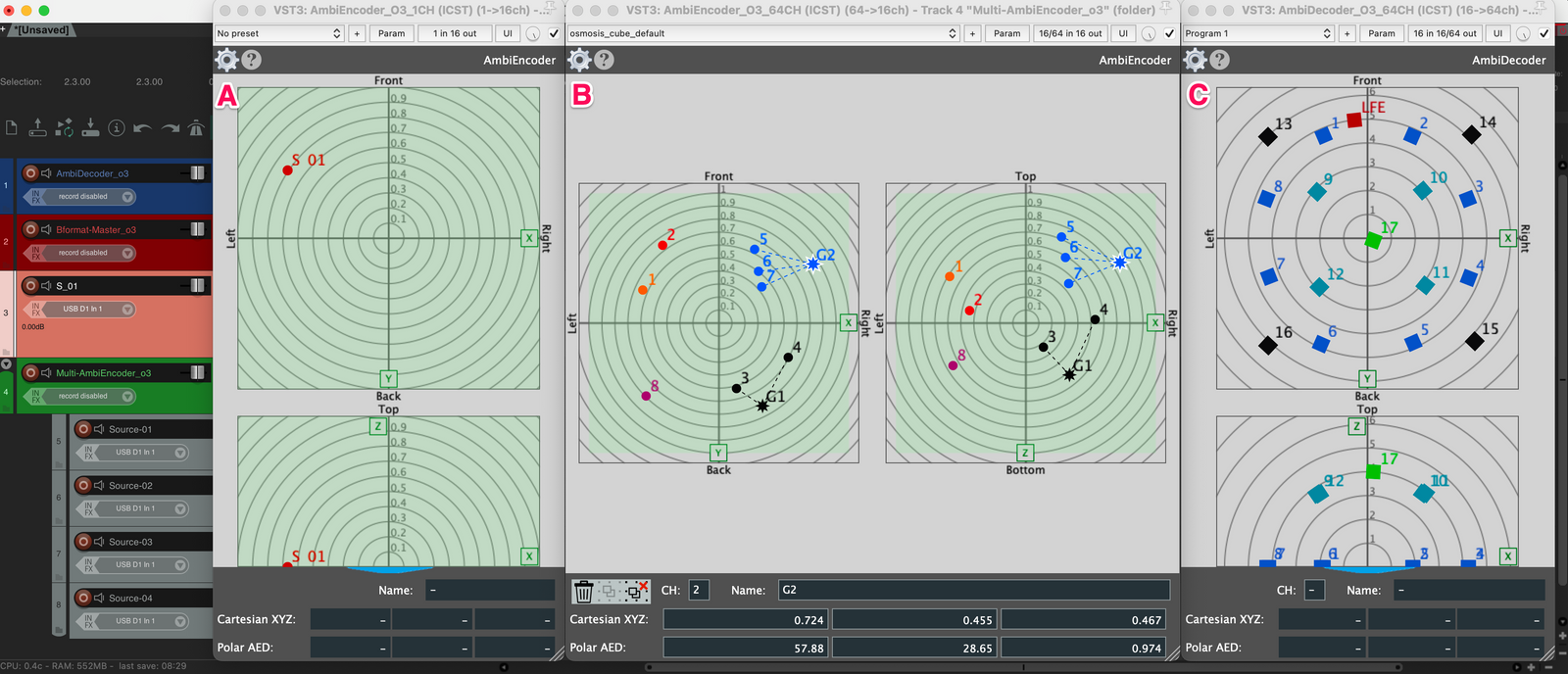
Task: Open help icon in AmbiEncoder window A
Action: point(252,60)
